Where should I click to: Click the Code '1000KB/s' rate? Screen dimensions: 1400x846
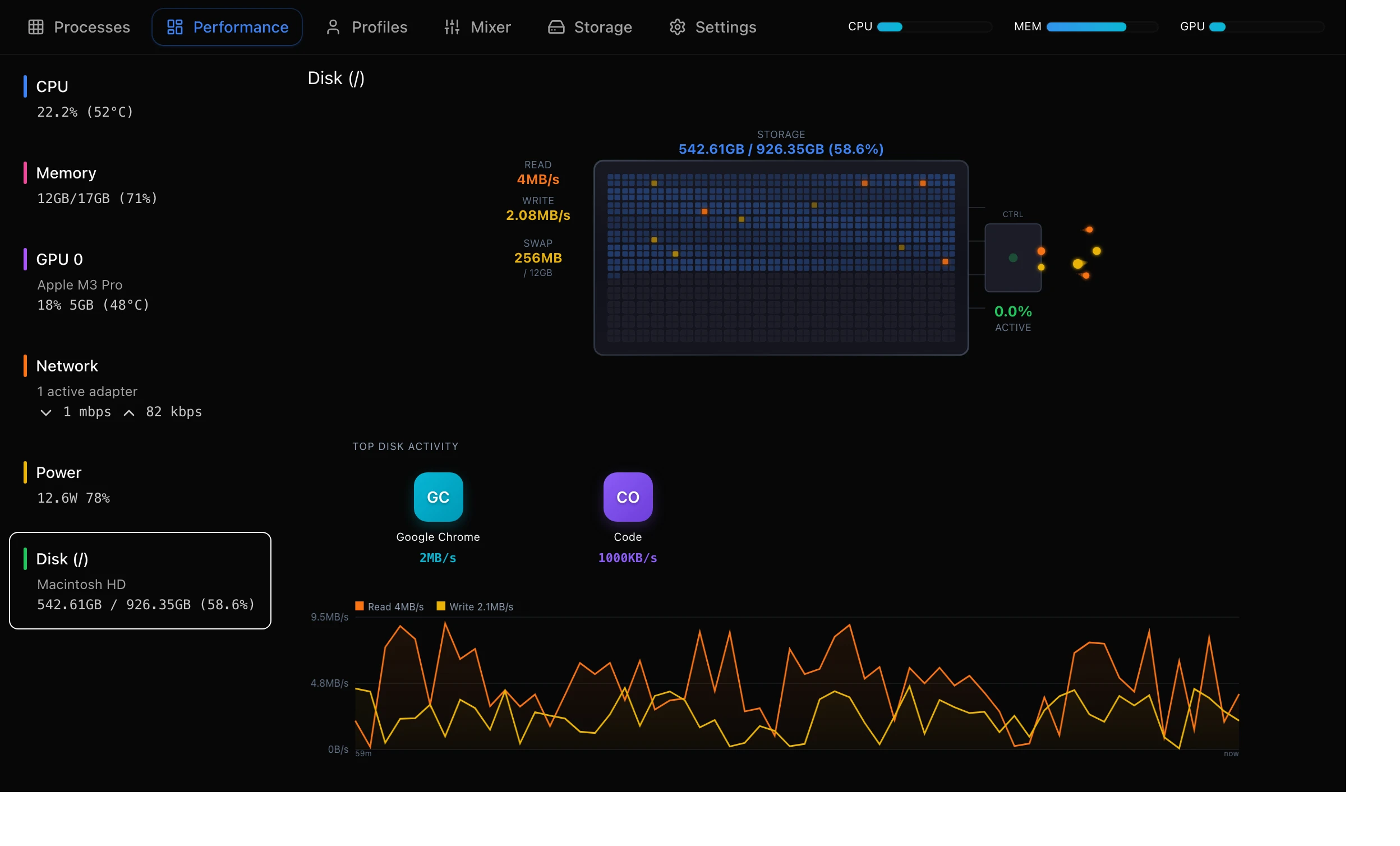point(628,558)
